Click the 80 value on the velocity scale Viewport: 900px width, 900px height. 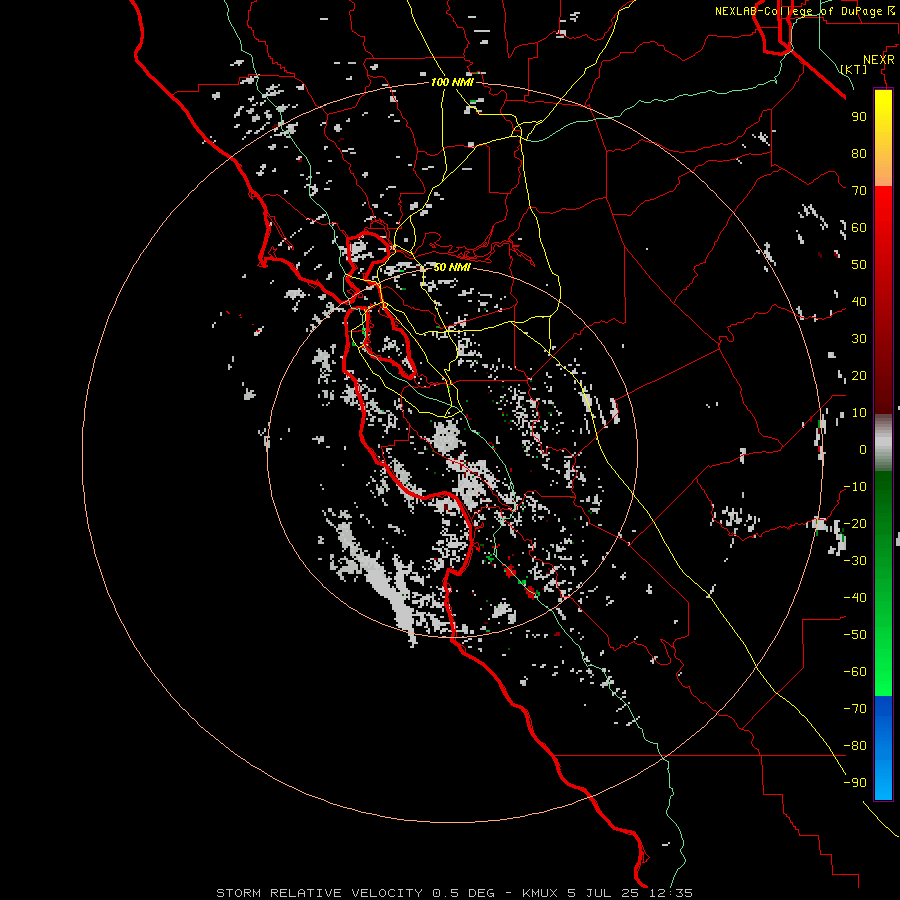[859, 154]
